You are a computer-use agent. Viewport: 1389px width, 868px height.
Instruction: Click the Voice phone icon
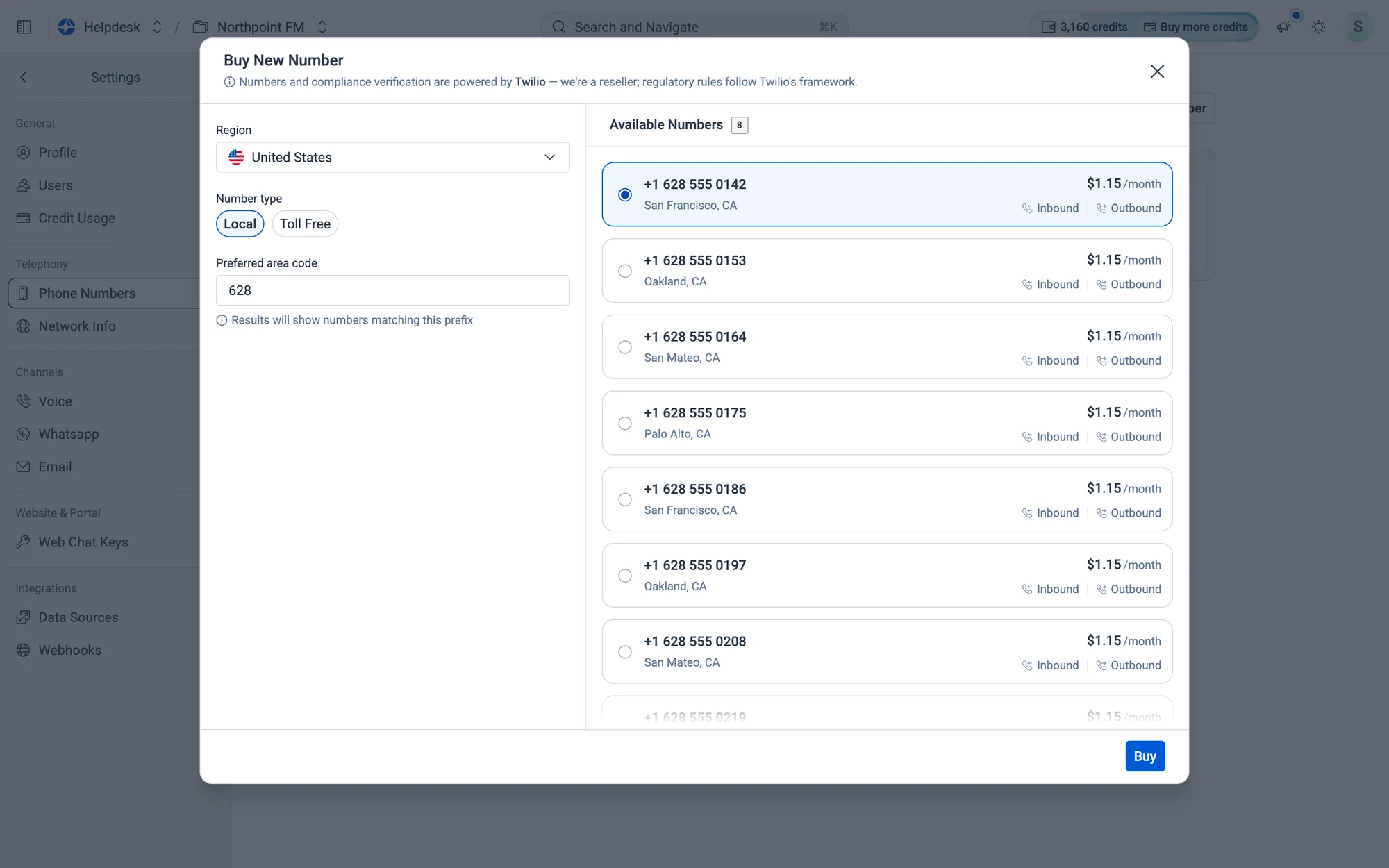point(24,401)
